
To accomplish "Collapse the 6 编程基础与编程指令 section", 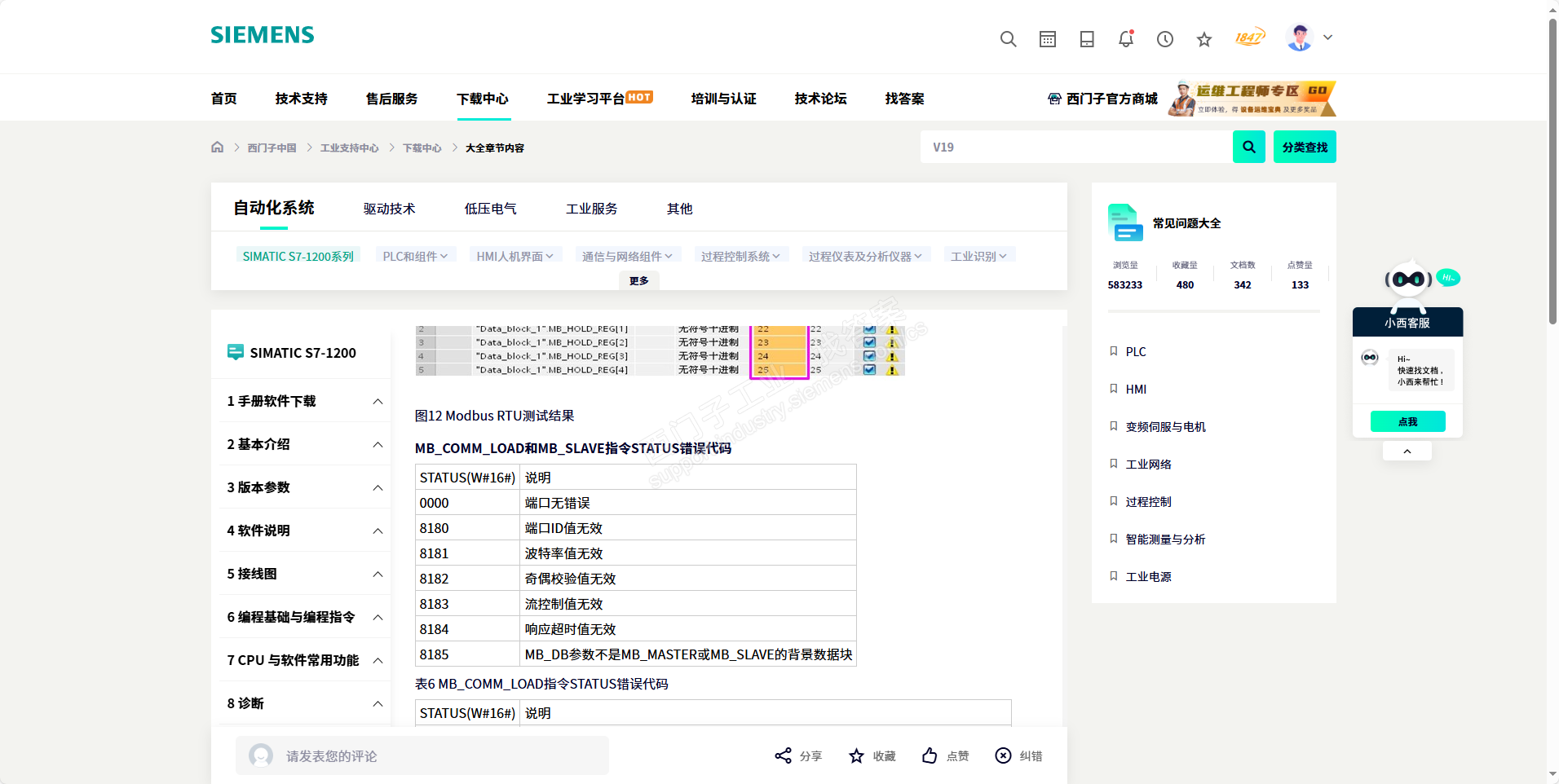I will 378,617.
